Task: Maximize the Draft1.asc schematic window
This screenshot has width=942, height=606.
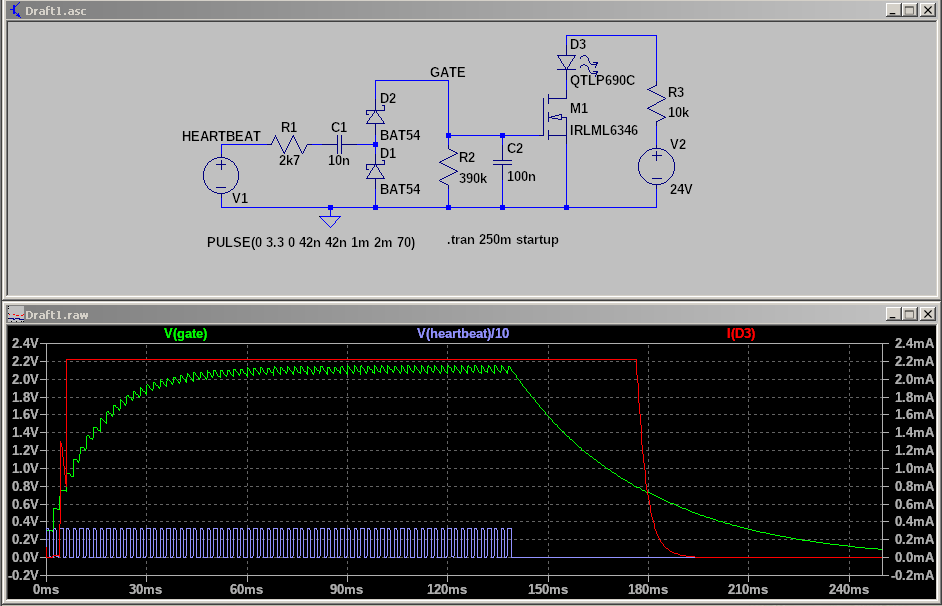Action: (x=910, y=10)
